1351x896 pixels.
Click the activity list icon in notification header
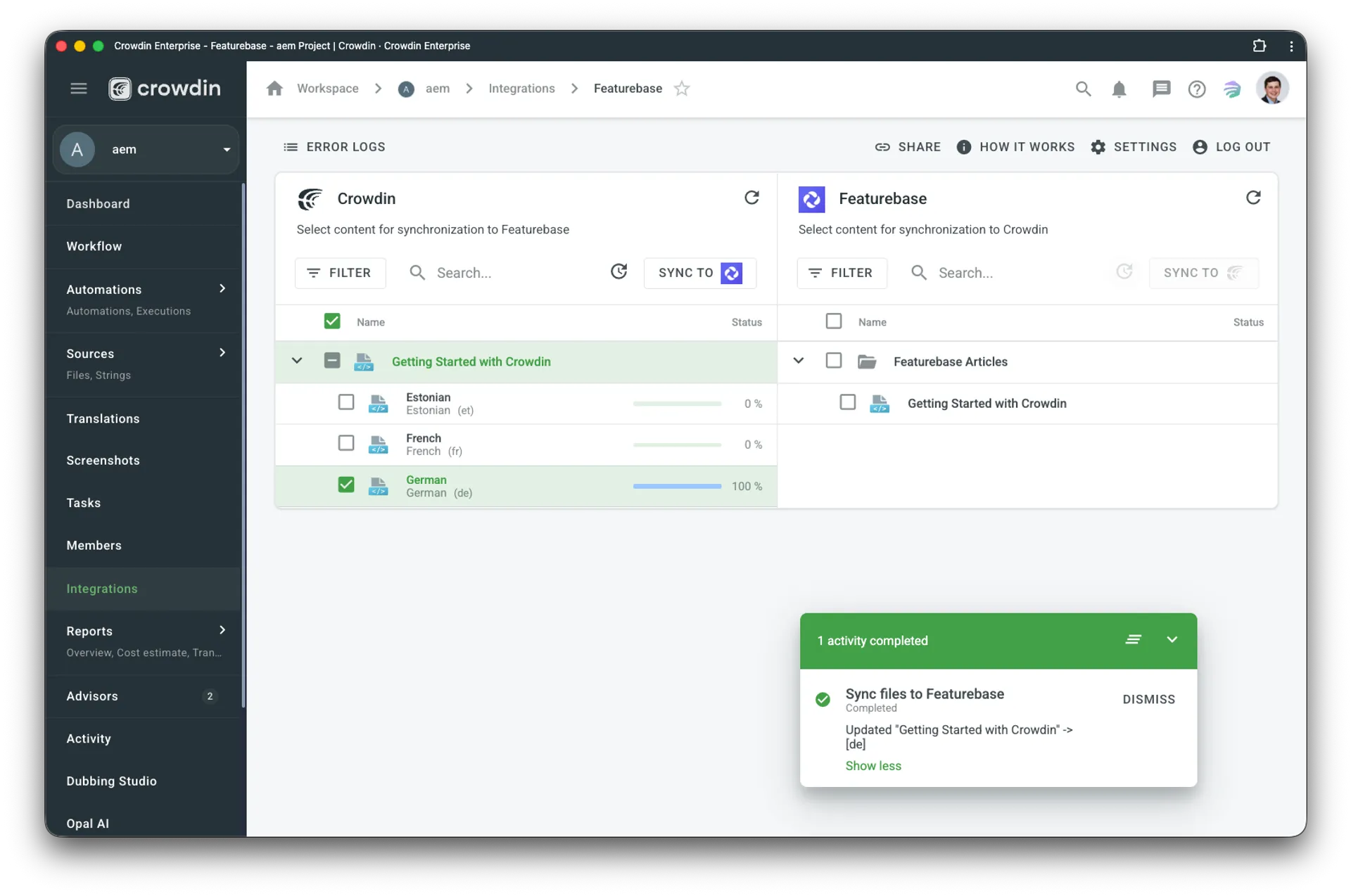[1133, 639]
